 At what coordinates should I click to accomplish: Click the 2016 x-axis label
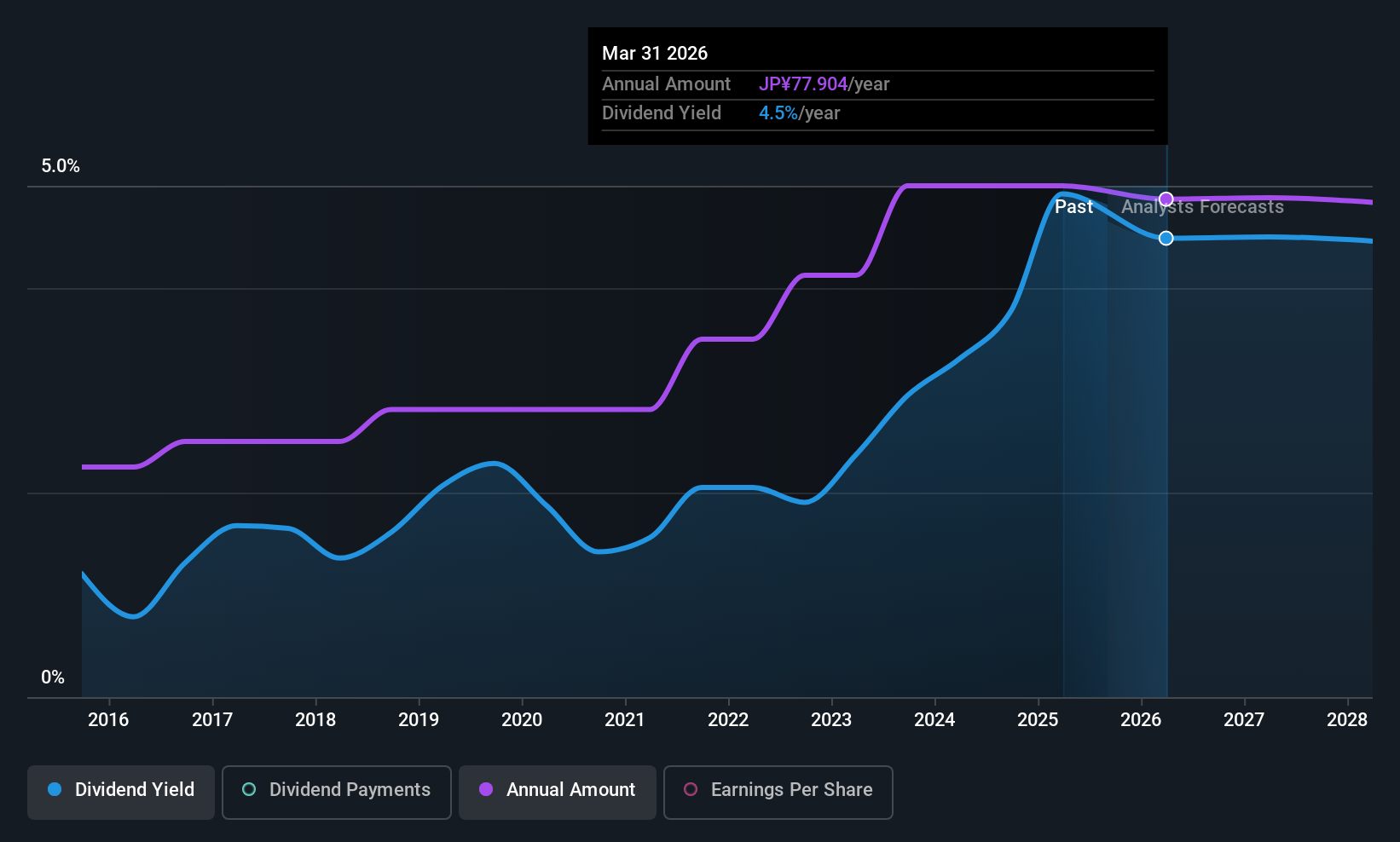pos(109,720)
